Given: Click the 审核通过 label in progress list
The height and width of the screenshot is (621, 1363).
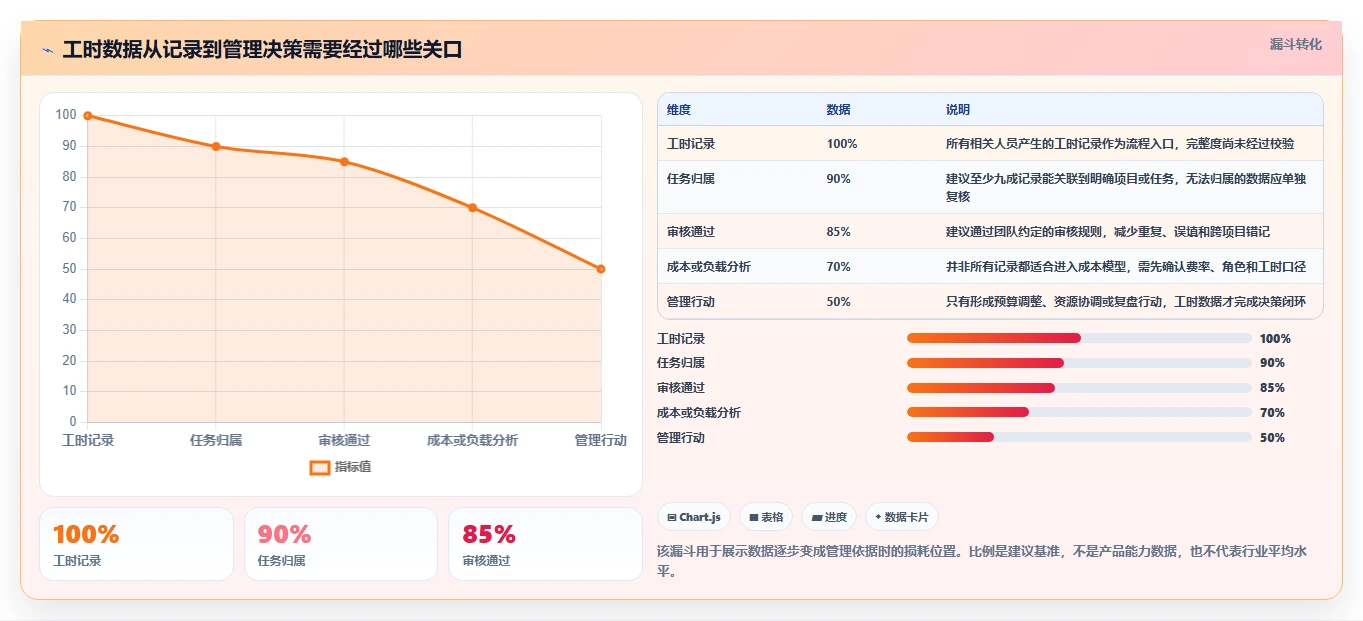Looking at the screenshot, I should 681,388.
